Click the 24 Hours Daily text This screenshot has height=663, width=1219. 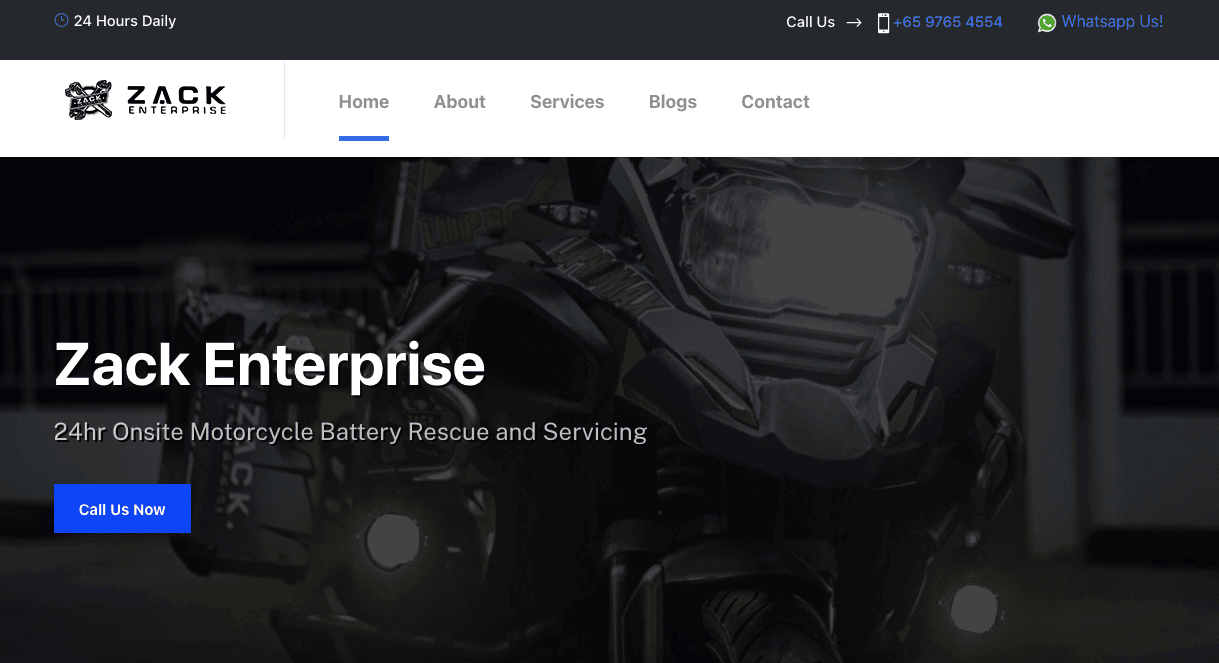pos(125,21)
